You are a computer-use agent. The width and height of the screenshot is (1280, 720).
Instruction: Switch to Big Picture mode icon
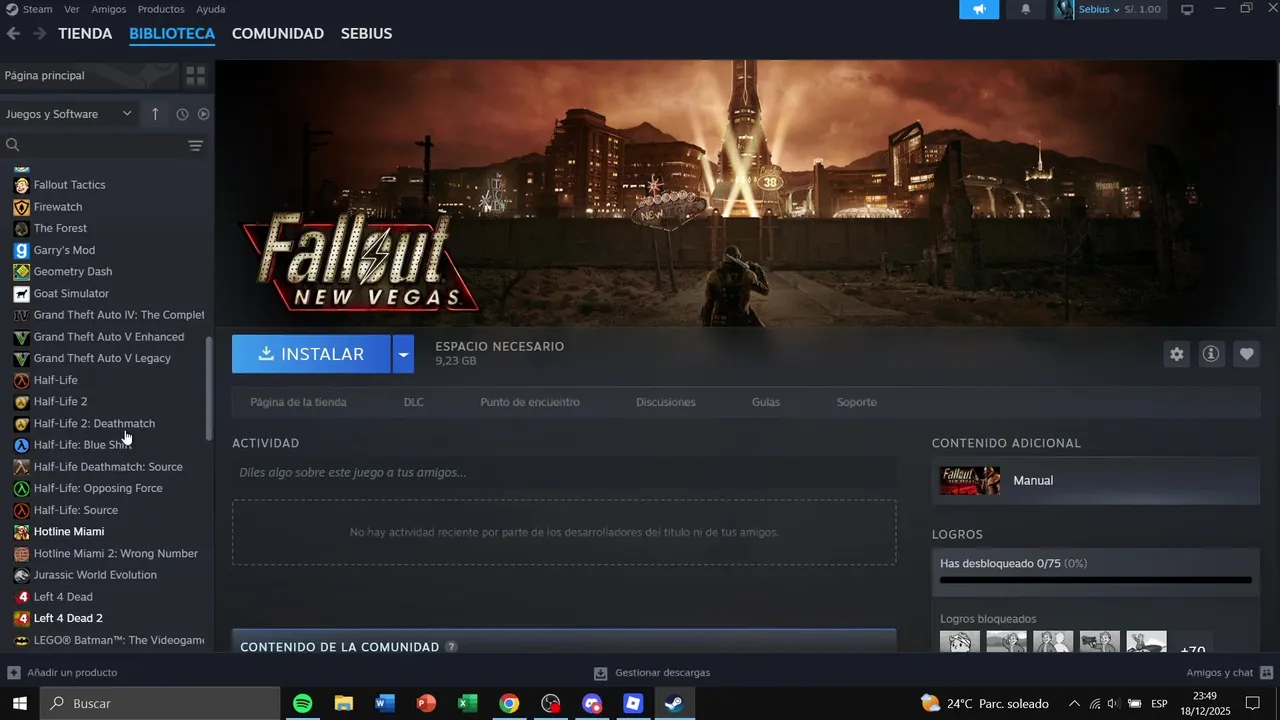point(1187,9)
